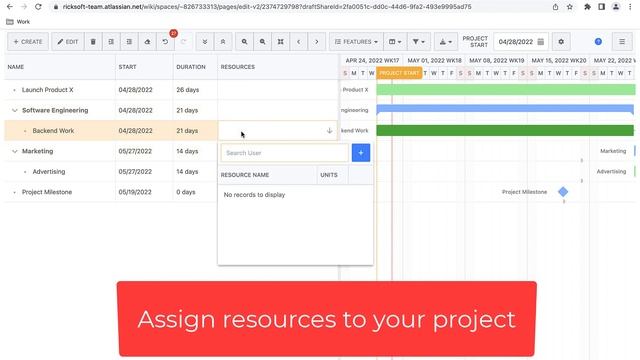The height and width of the screenshot is (360, 640).
Task: Open browser extensions puzzle icon
Action: point(587,7)
